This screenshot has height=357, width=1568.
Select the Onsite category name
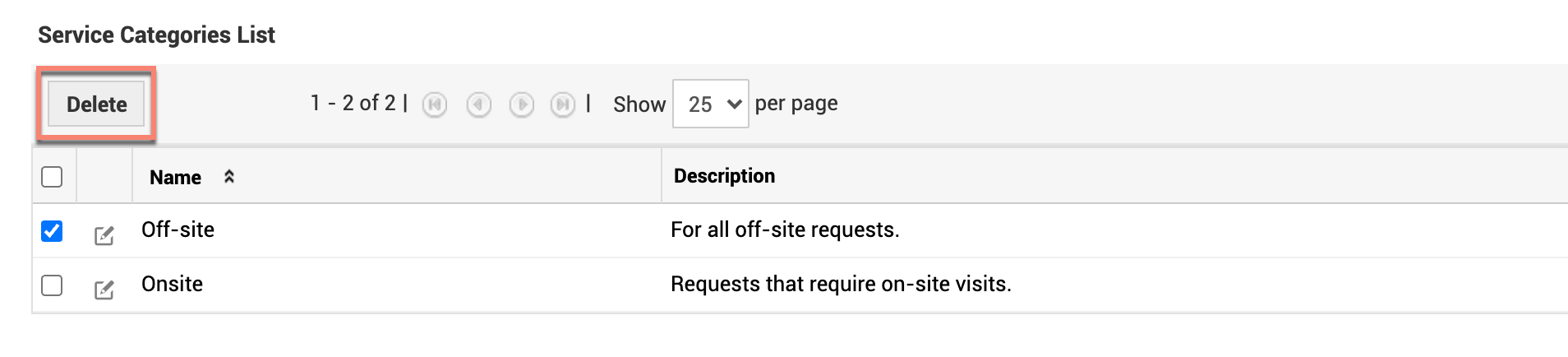172,284
